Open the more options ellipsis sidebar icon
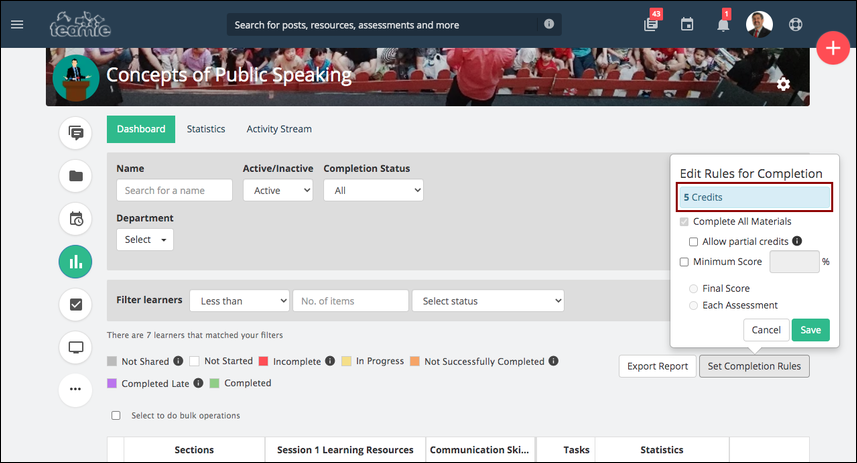Viewport: 857px width, 463px height. tap(75, 389)
